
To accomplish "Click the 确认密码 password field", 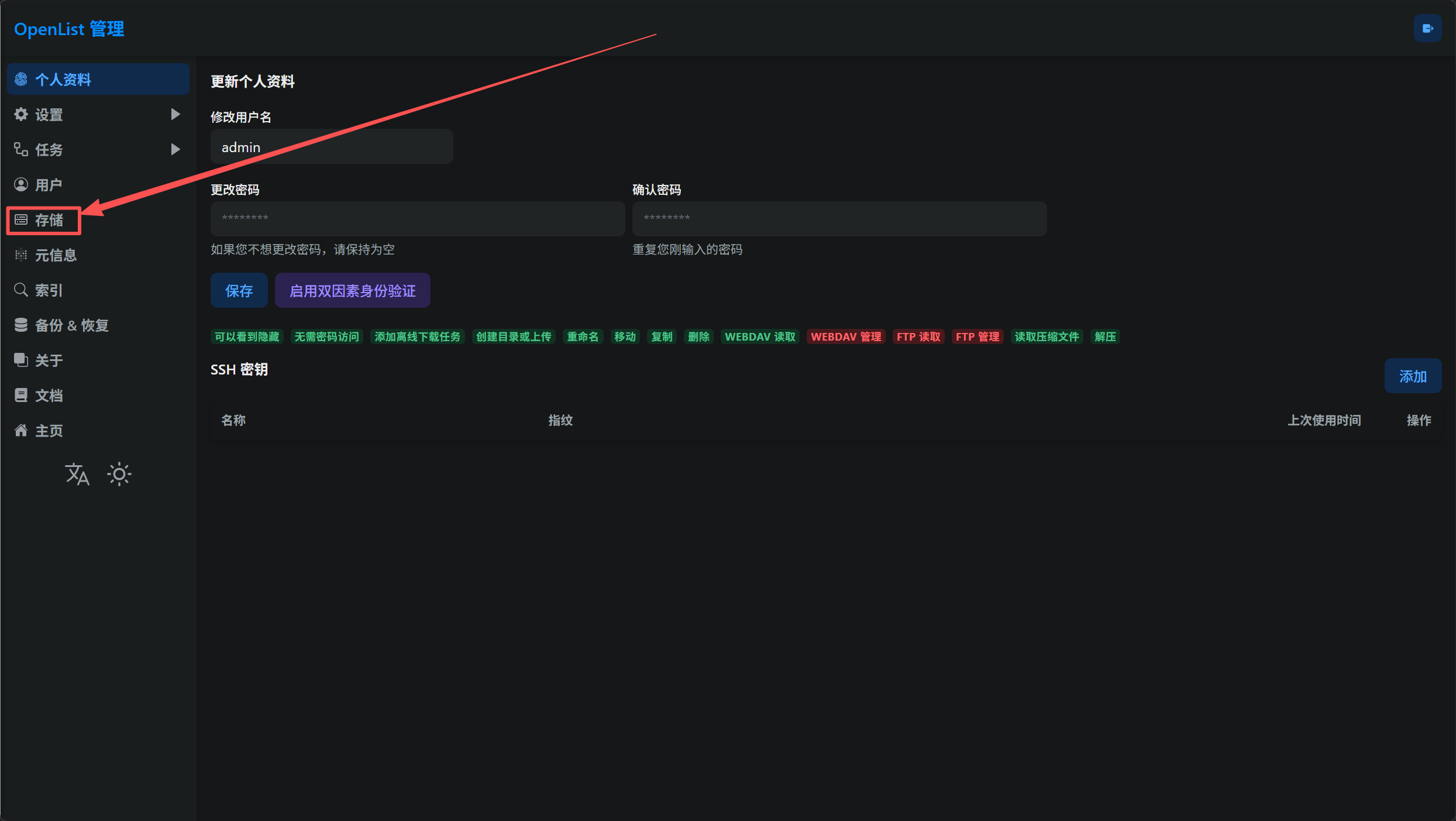I will click(x=839, y=219).
